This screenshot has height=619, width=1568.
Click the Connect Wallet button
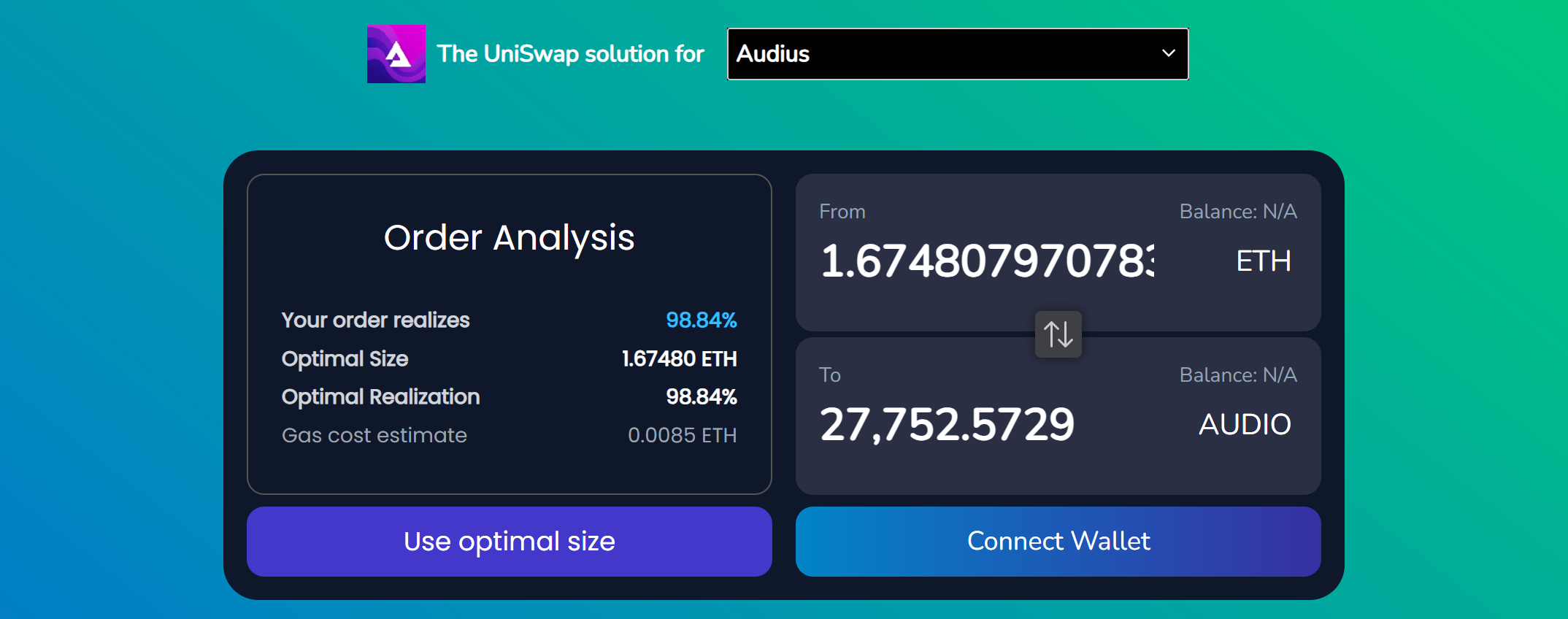click(1058, 542)
